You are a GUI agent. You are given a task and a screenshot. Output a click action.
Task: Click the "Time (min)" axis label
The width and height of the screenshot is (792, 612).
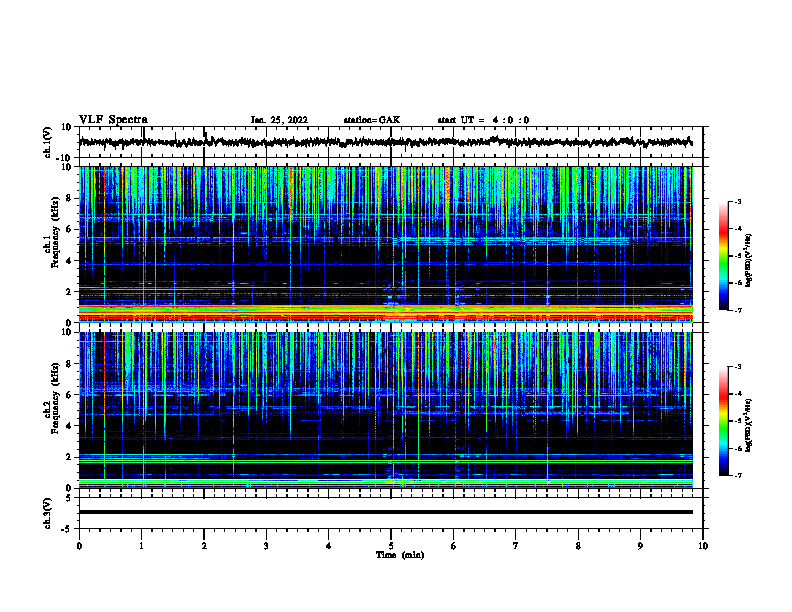[x=400, y=555]
